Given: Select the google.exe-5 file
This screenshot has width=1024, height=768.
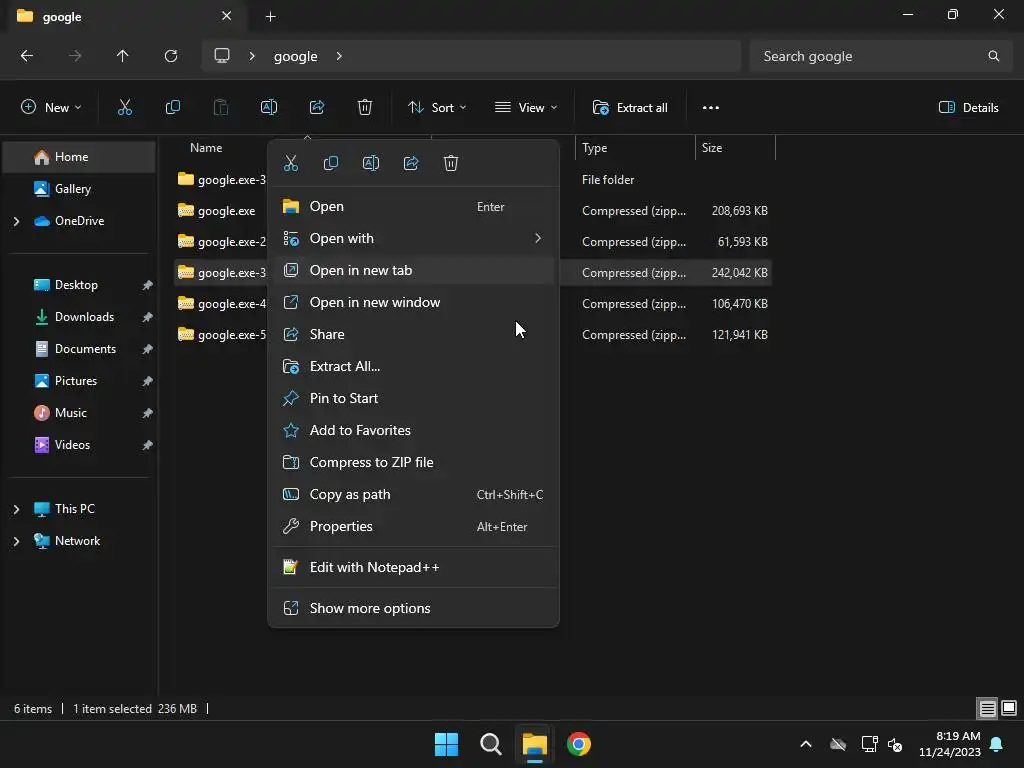Looking at the screenshot, I should click(222, 335).
